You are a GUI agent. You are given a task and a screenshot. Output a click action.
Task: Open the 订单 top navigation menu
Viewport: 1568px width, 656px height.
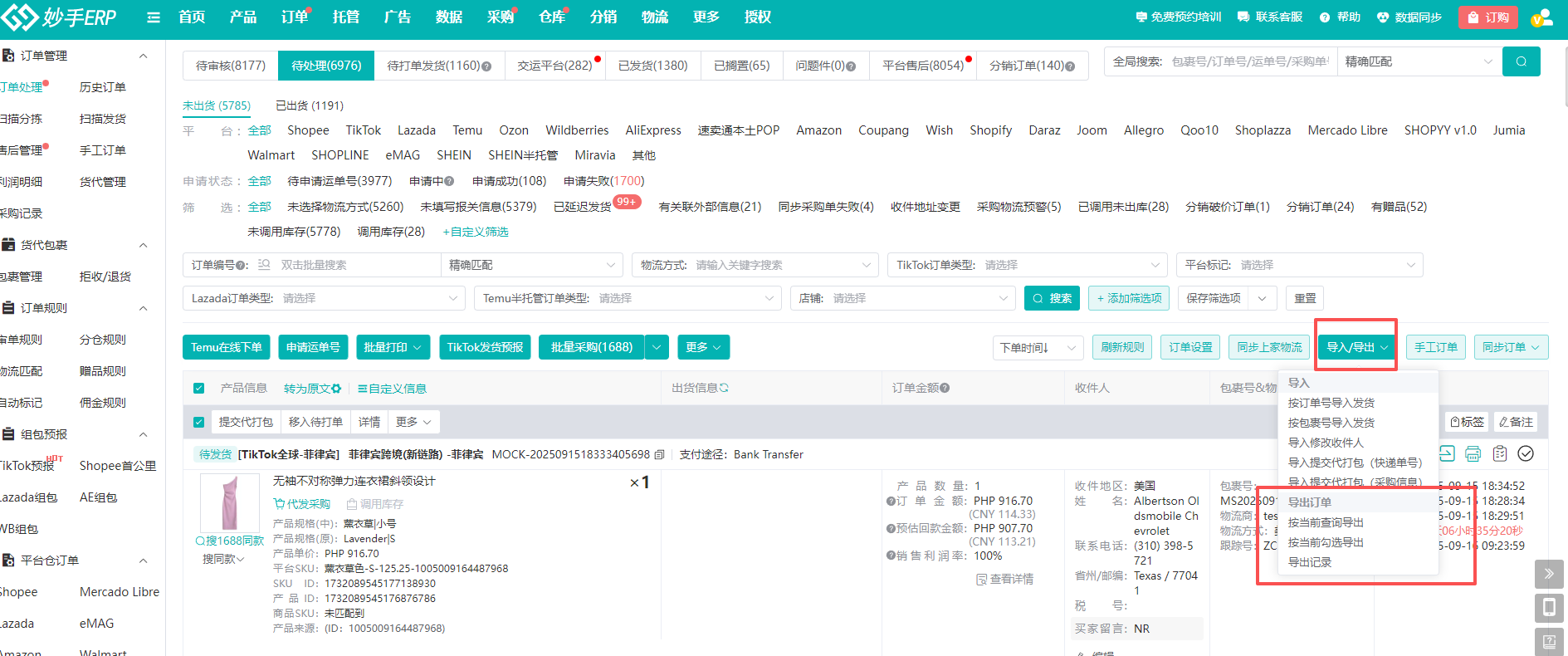(294, 17)
